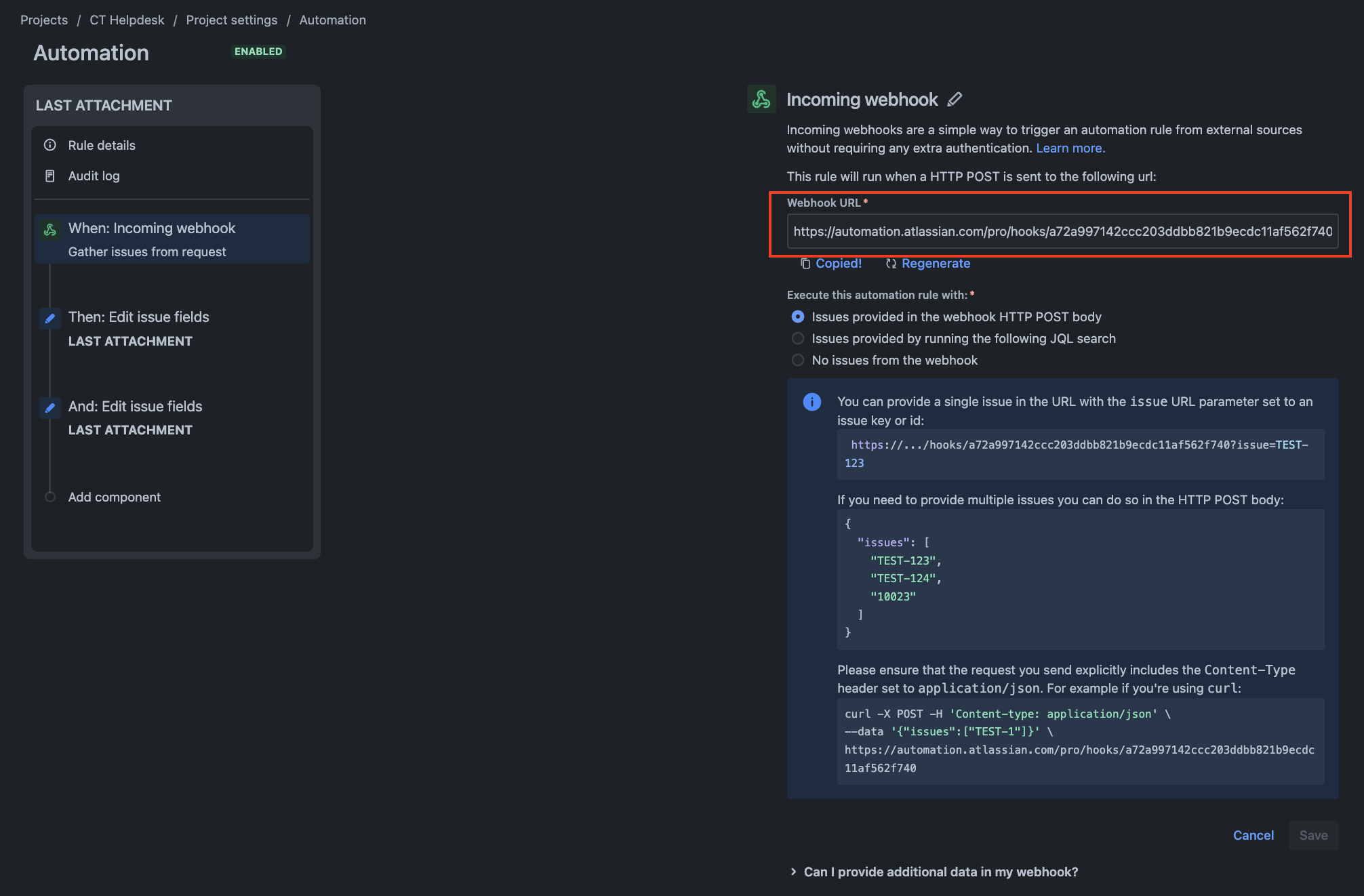Click the Audit log document icon
This screenshot has height=896, width=1364.
(x=50, y=176)
